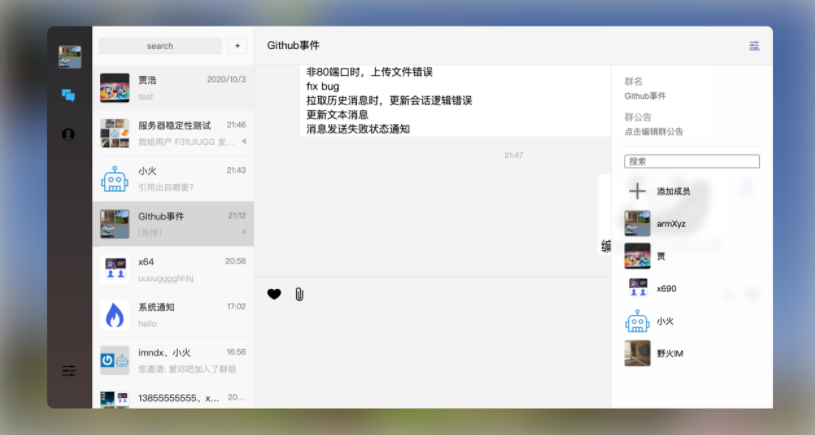
Task: Open 系统通知 conversation
Action: (173, 314)
